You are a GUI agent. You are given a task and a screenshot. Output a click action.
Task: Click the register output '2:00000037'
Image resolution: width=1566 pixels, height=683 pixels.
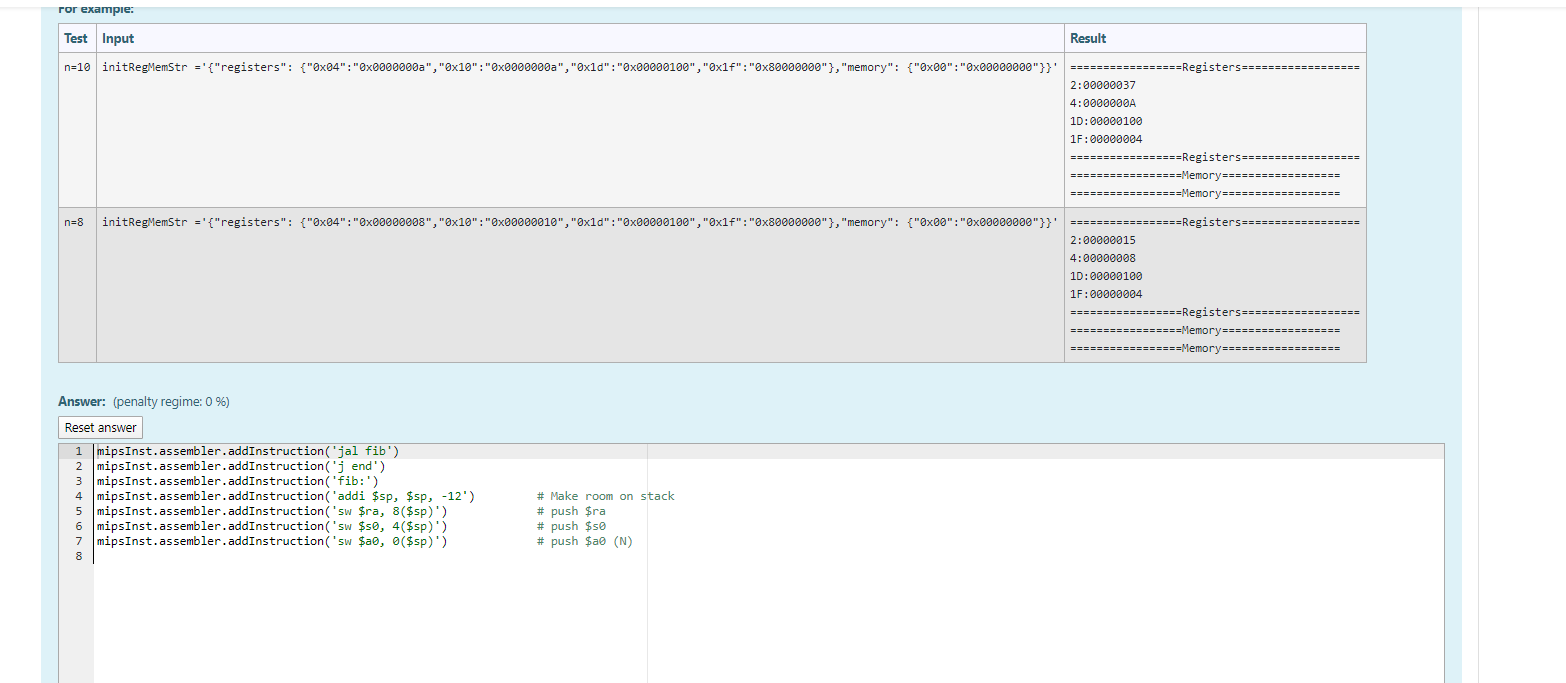[1100, 85]
